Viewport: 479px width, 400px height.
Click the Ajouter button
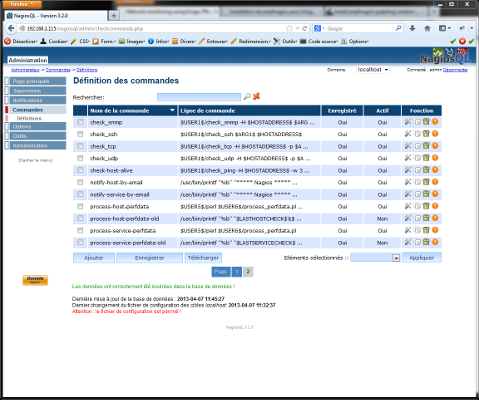(94, 258)
